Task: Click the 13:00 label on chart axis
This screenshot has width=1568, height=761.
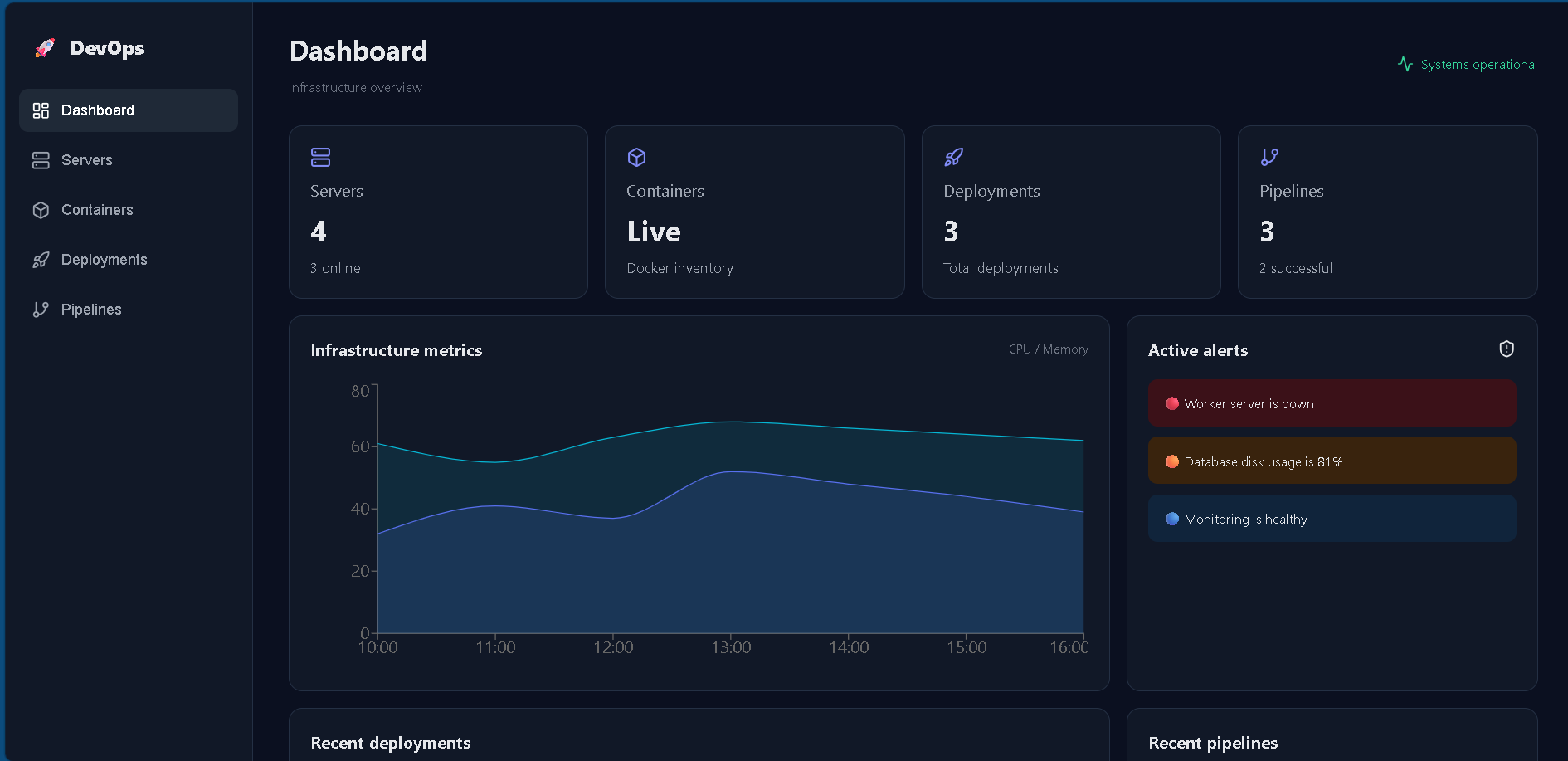Action: tap(731, 647)
